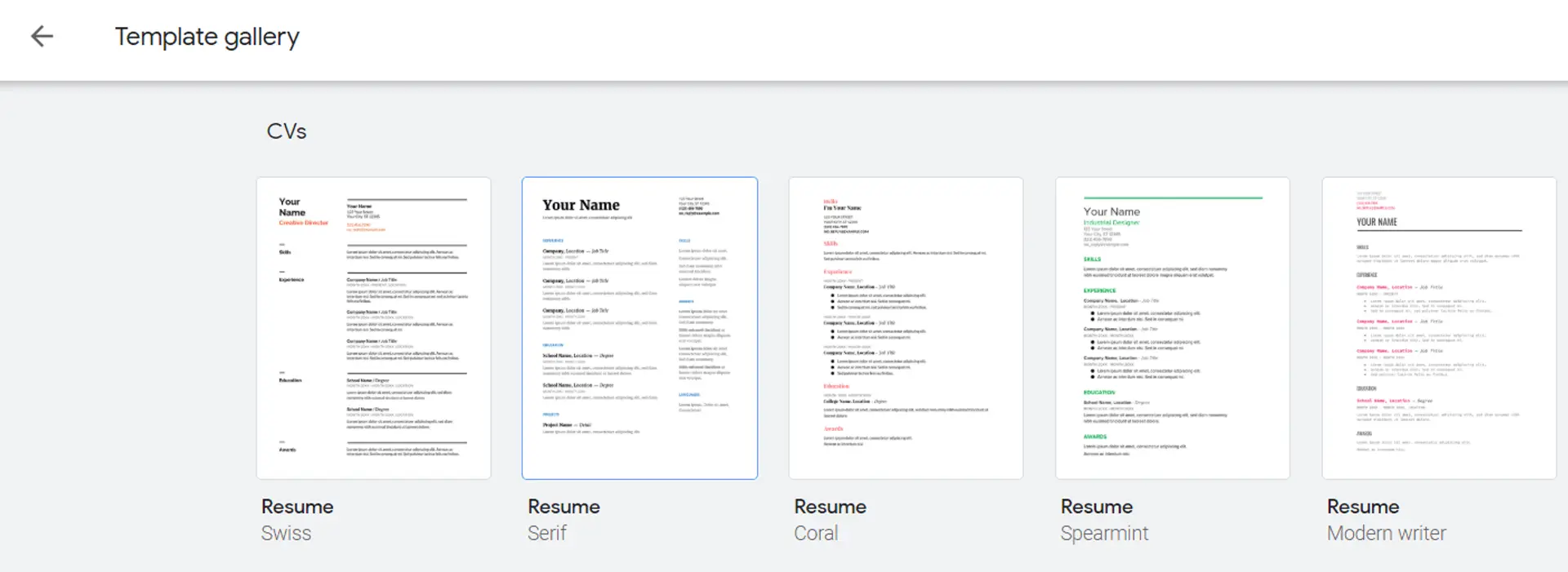Screen dimensions: 1568x572
Task: Click the Resume title above Coral
Action: pos(830,507)
